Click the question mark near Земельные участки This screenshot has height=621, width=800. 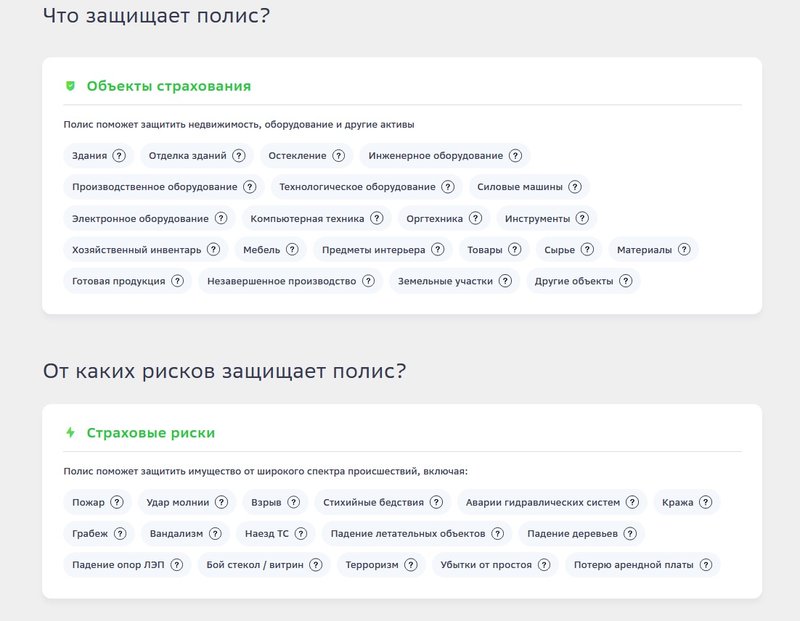505,281
